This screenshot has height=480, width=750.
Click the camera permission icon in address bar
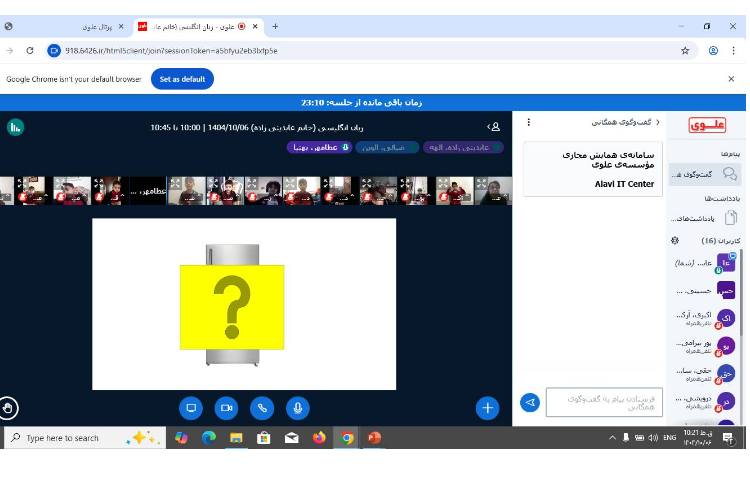coord(54,50)
